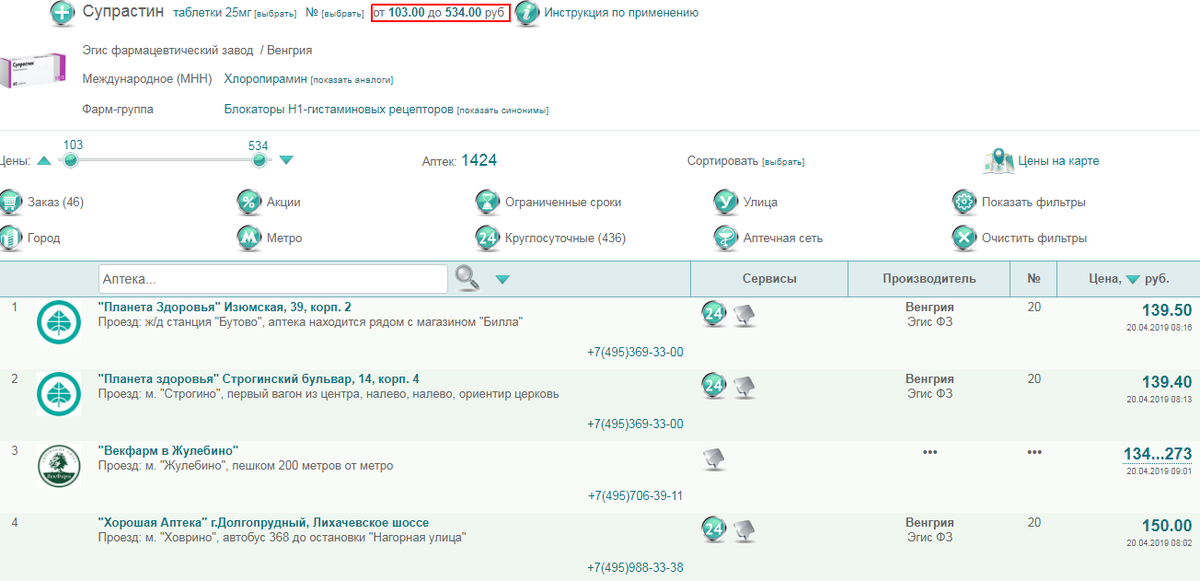Image resolution: width=1200 pixels, height=581 pixels.
Task: Click the Производитель dots in Векфарм row
Action: point(930,452)
